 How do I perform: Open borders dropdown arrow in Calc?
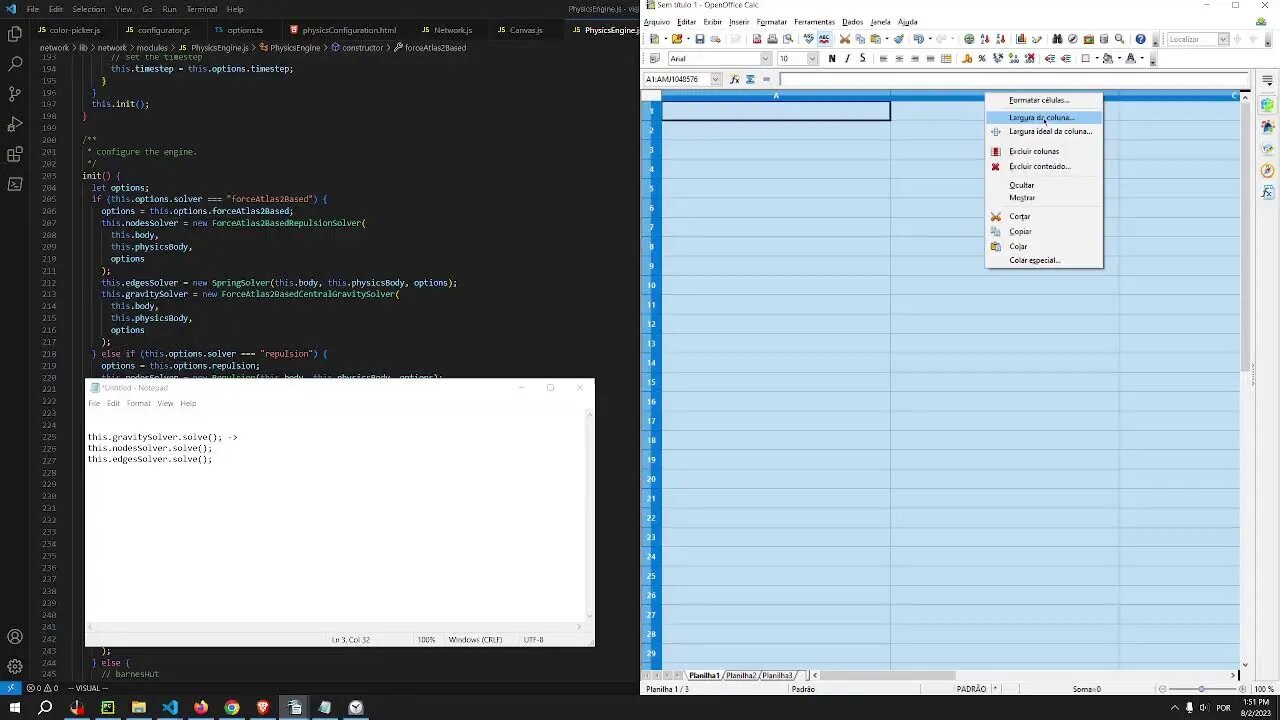click(1097, 58)
